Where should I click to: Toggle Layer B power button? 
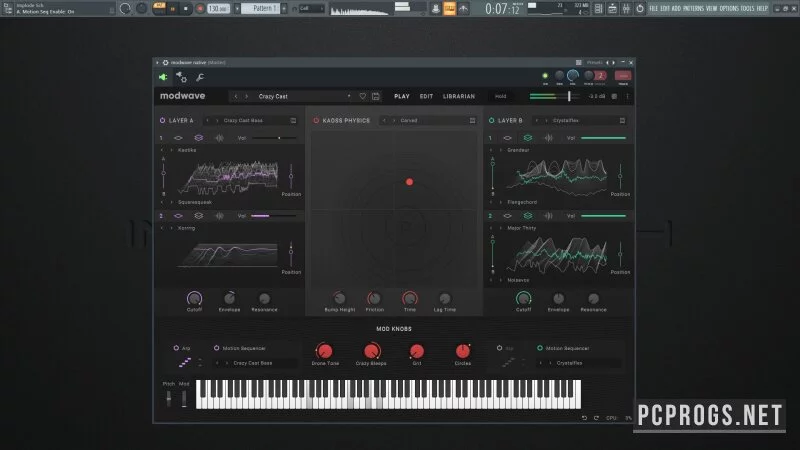(491, 120)
